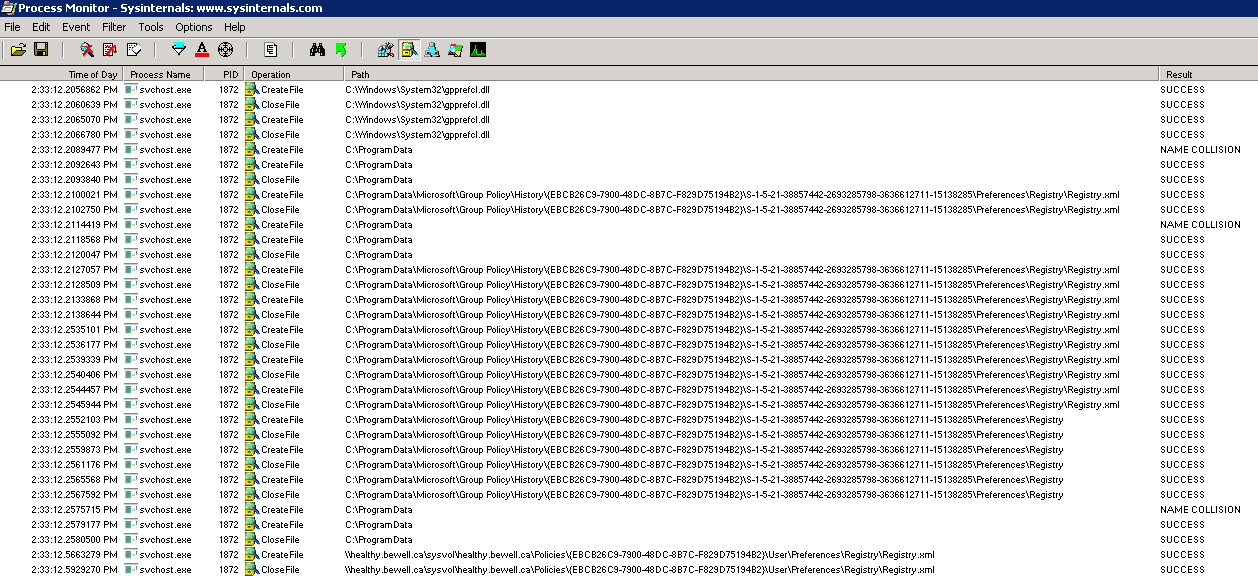Screen dimensions: 1258x576
Task: Click the green Jump To Object arrow
Action: 340,49
